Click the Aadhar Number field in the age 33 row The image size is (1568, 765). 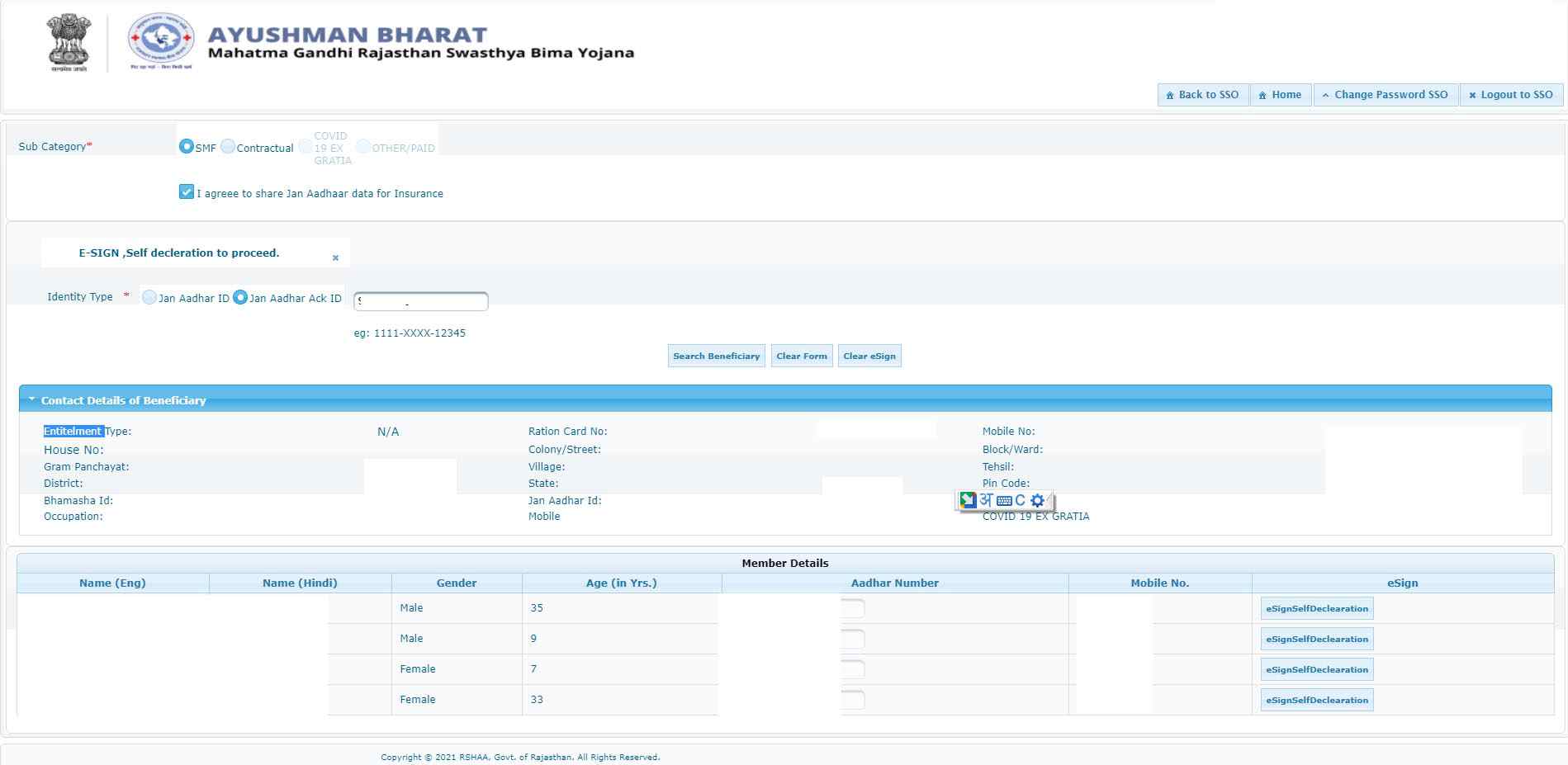pyautogui.click(x=853, y=700)
